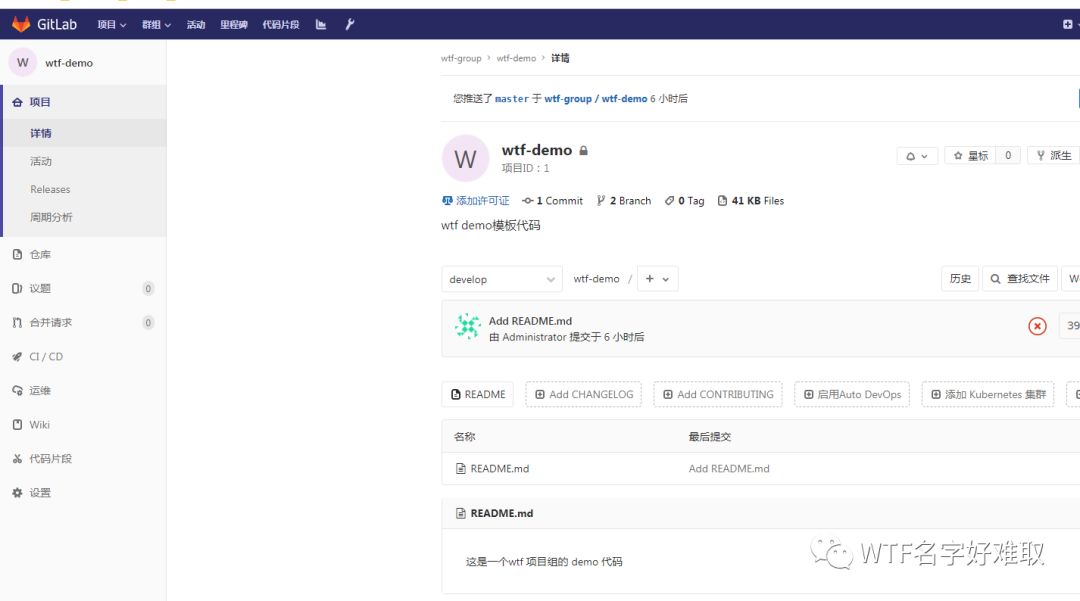Star the project with 星标 button

[x=970, y=156]
